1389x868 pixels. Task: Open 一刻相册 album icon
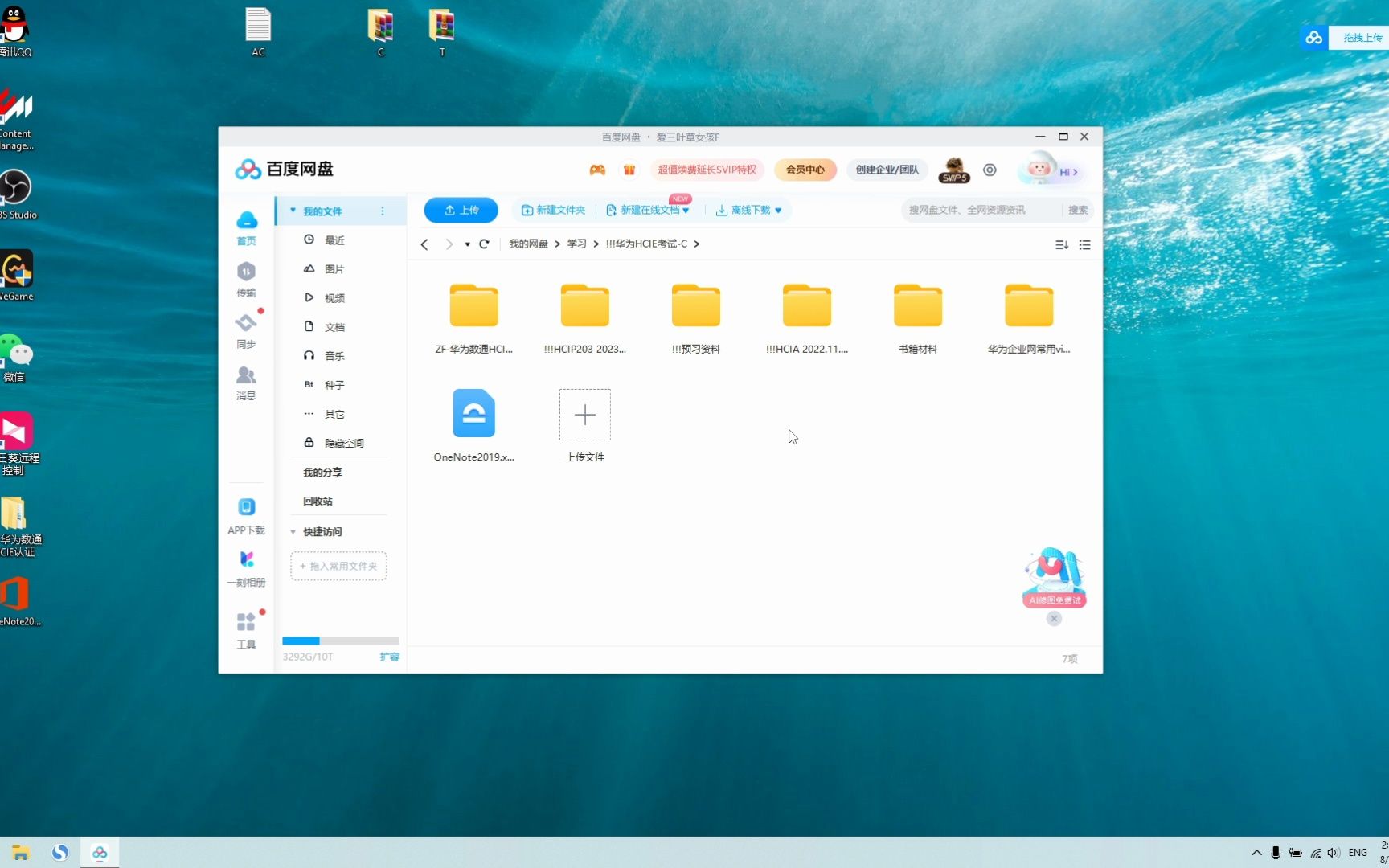pos(246,569)
